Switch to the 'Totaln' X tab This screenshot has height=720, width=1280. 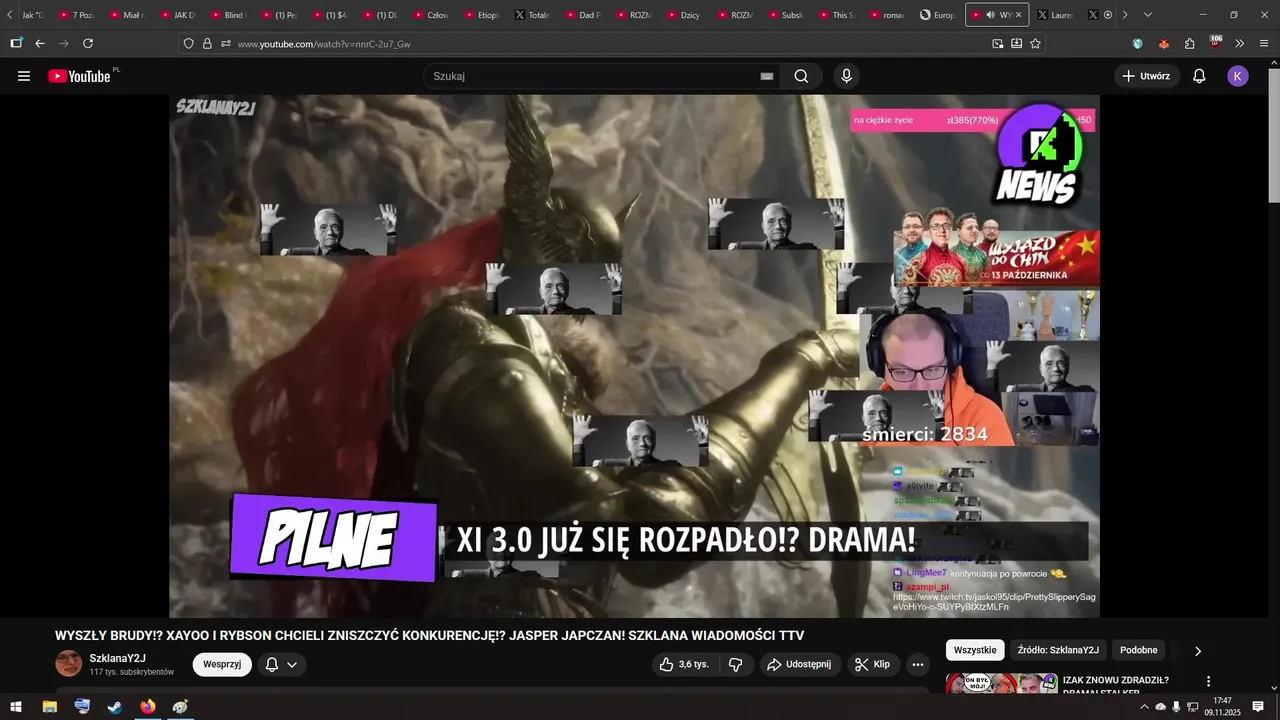coord(532,15)
